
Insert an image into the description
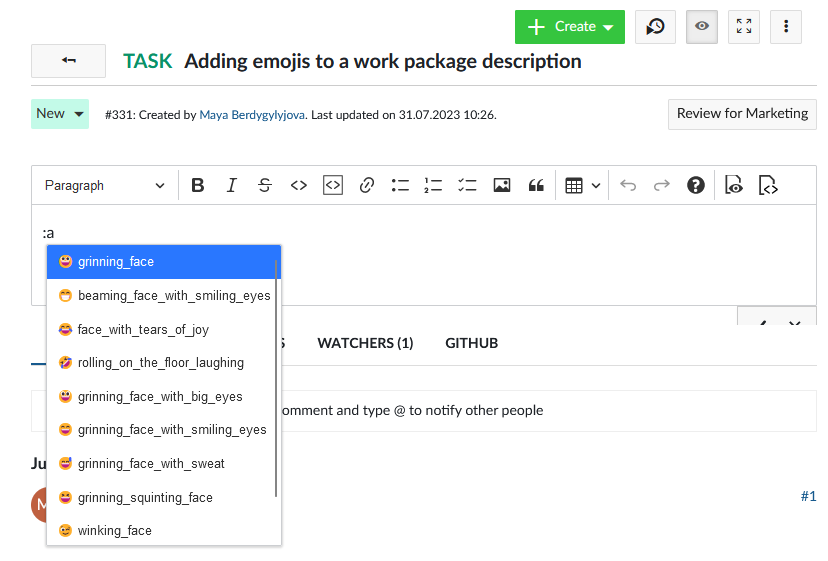(x=502, y=185)
